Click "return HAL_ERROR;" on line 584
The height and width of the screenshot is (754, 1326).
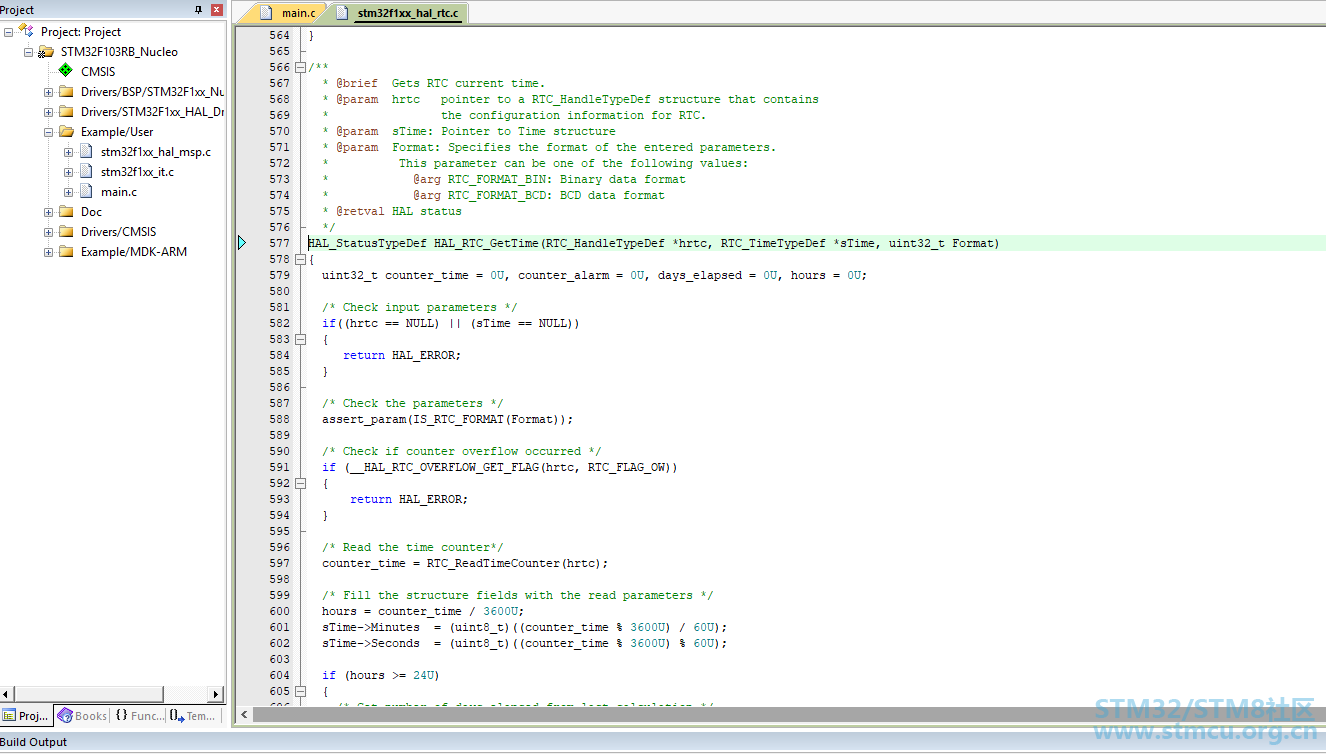pyautogui.click(x=402, y=355)
